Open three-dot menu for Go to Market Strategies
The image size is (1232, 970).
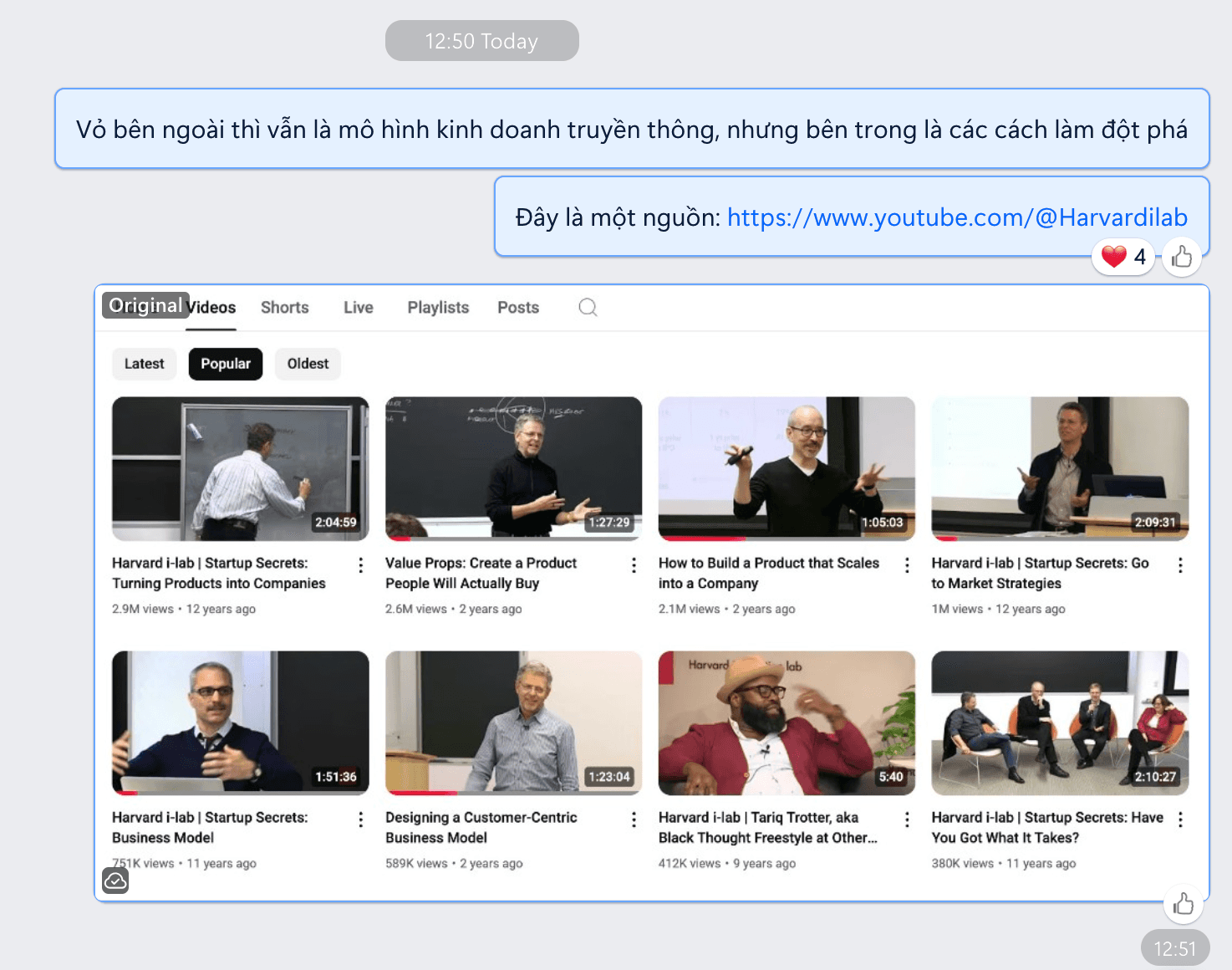1180,565
